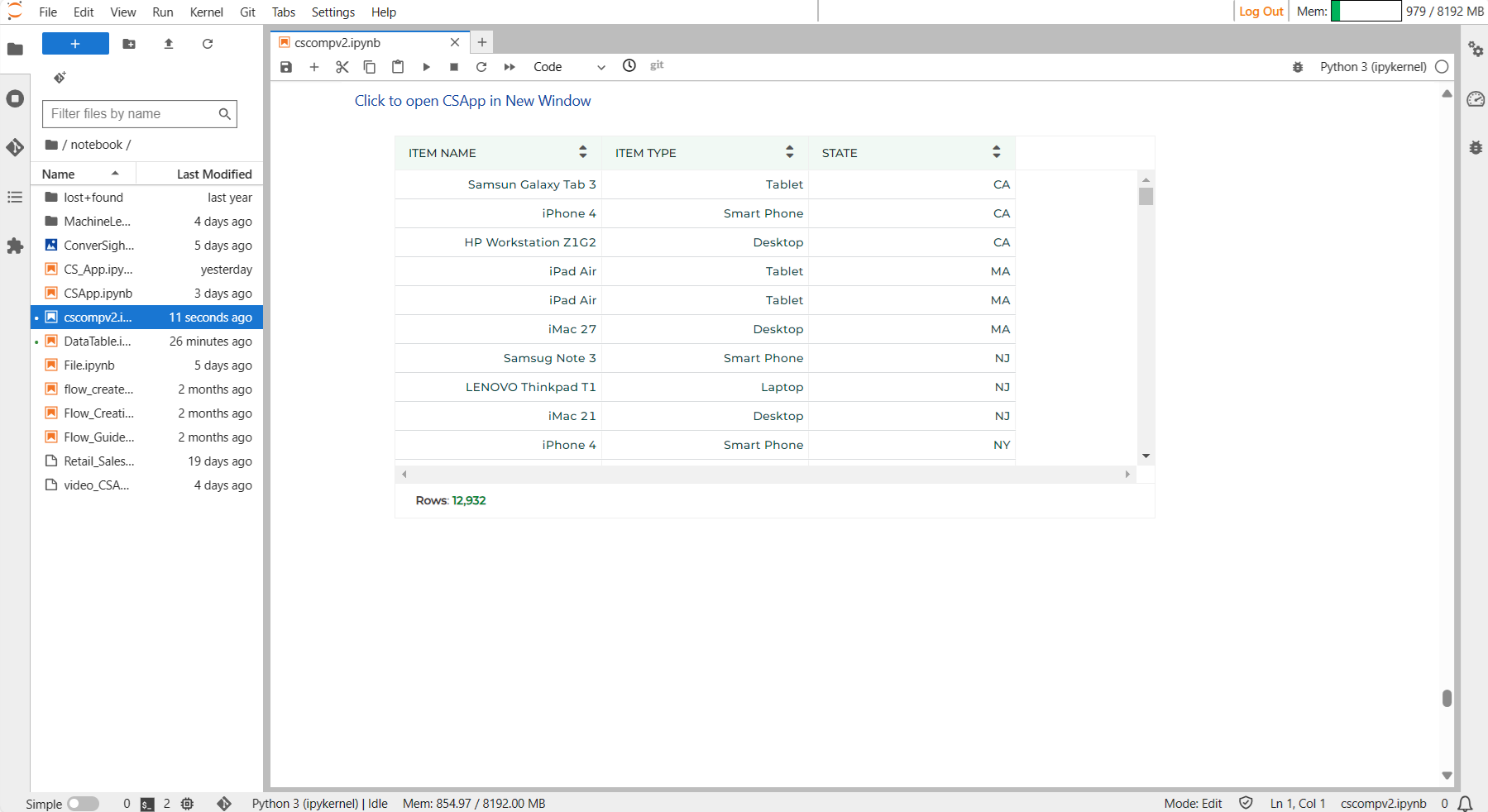The image size is (1488, 812).
Task: Sort table by ITEM TYPE column arrows
Action: coord(790,152)
